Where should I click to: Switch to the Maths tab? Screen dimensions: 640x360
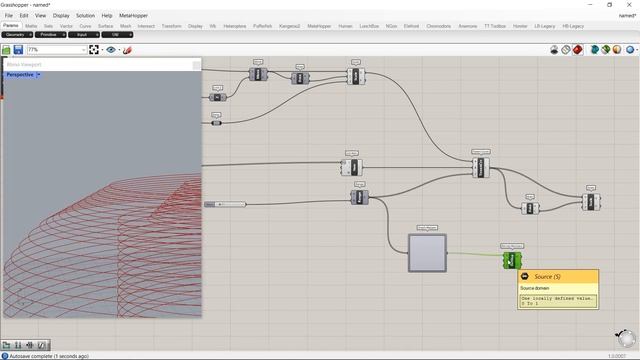(31, 26)
